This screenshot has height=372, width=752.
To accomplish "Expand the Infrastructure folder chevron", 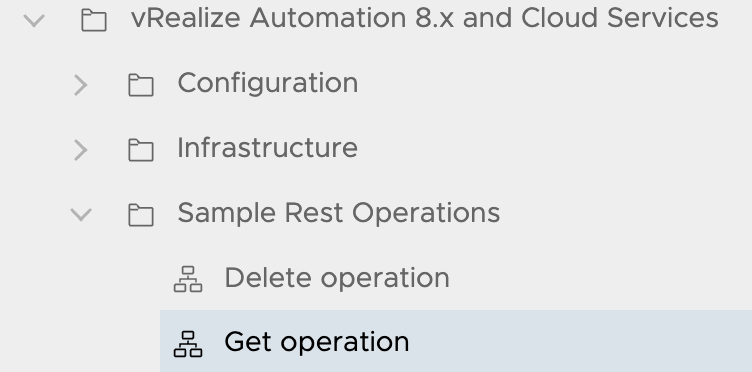I will click(81, 150).
